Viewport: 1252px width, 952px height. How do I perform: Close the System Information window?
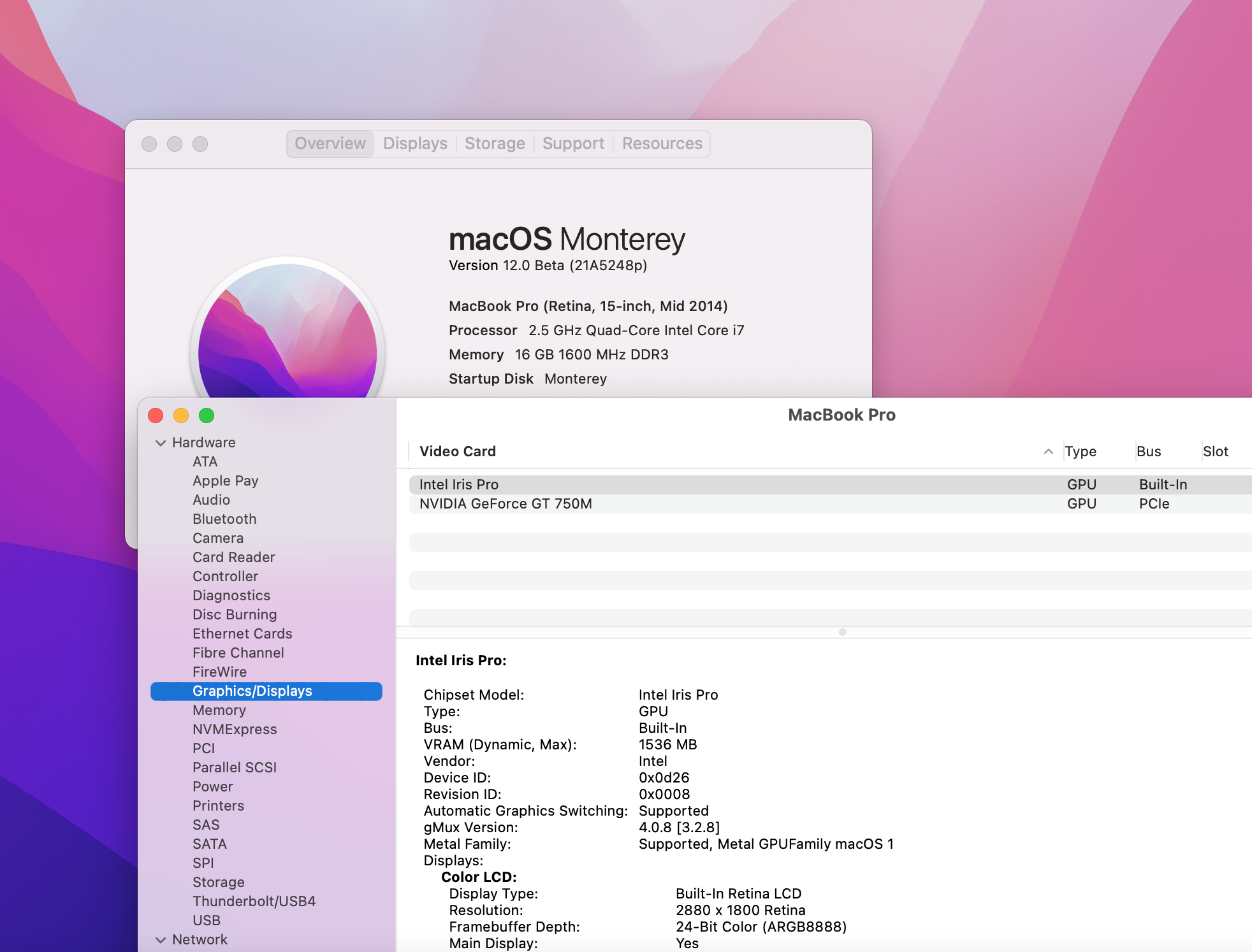pyautogui.click(x=156, y=415)
